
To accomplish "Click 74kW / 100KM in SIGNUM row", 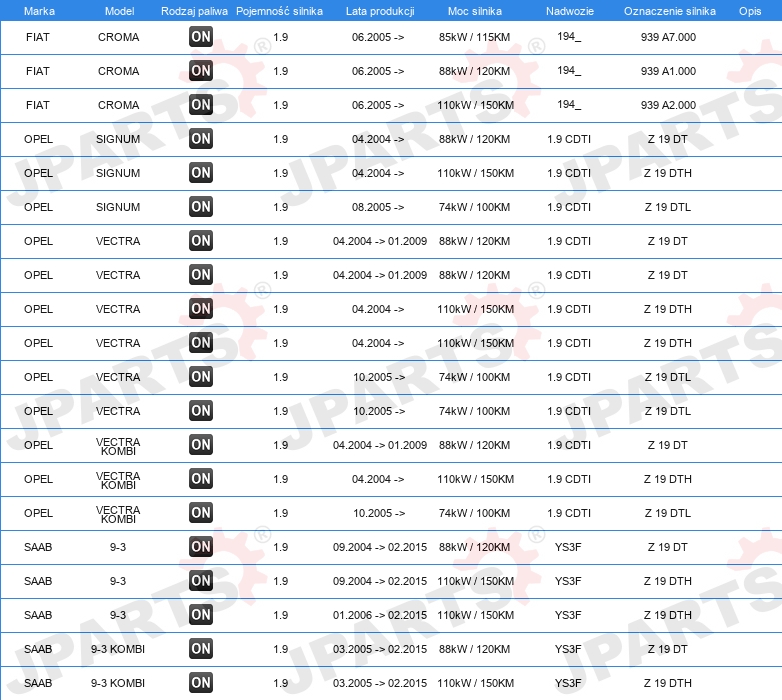I will pyautogui.click(x=474, y=207).
